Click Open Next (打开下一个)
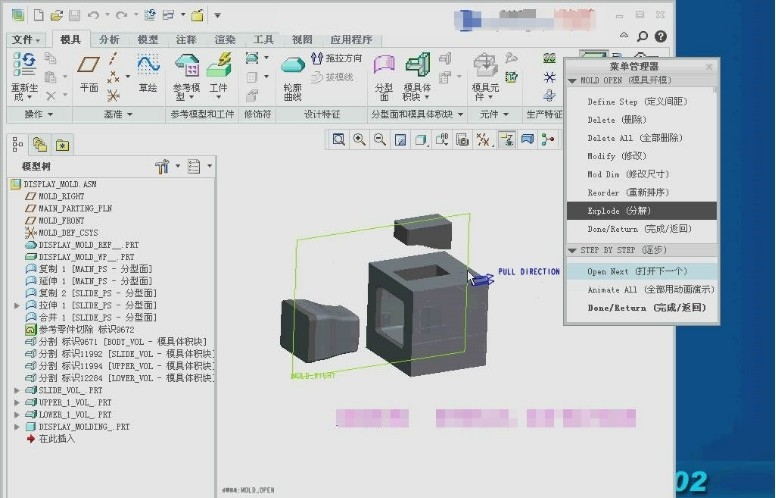This screenshot has width=776, height=498. 641,271
